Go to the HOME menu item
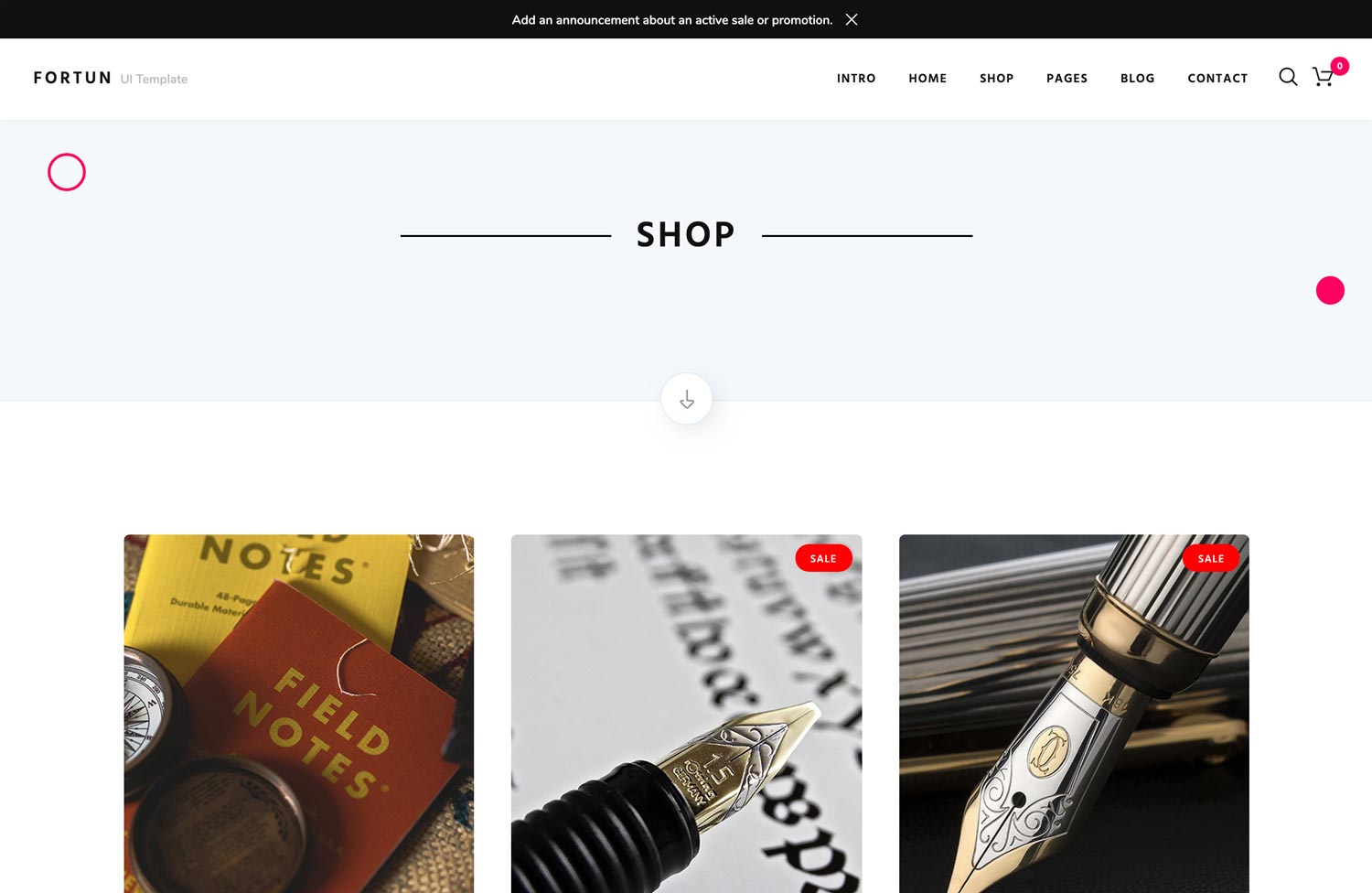Image resolution: width=1372 pixels, height=893 pixels. coord(927,79)
